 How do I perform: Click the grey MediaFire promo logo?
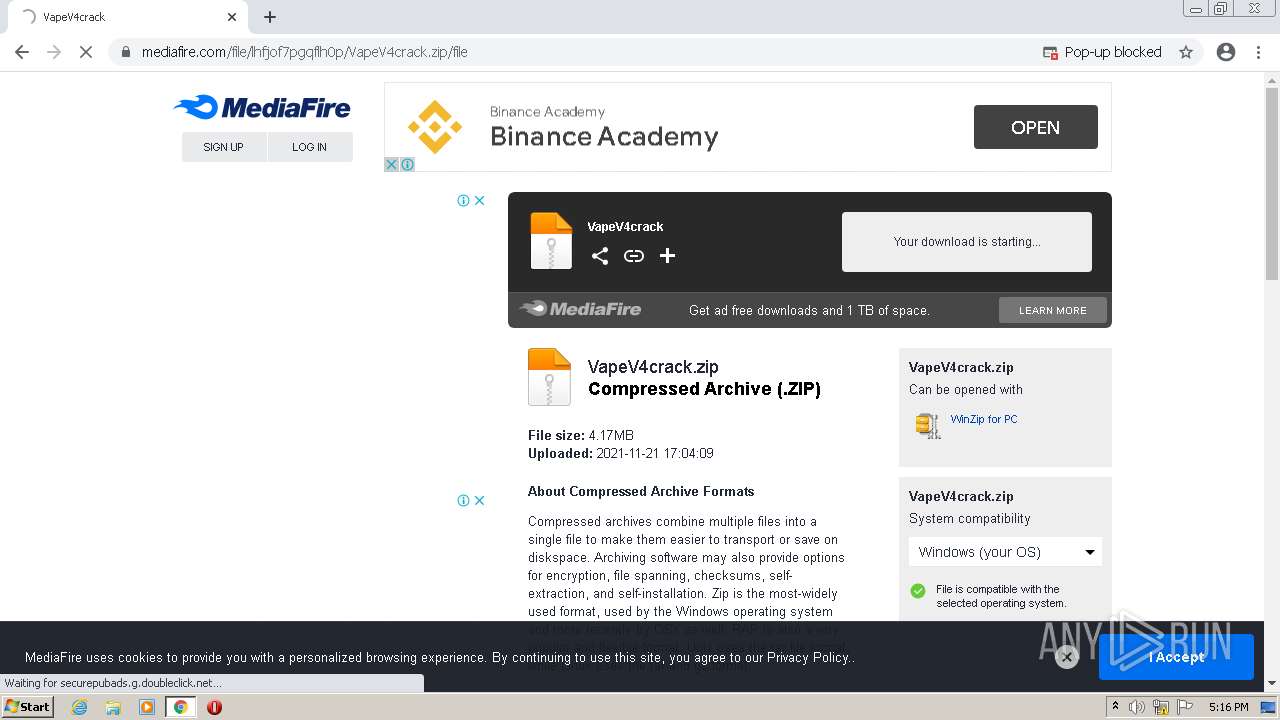tap(580, 309)
